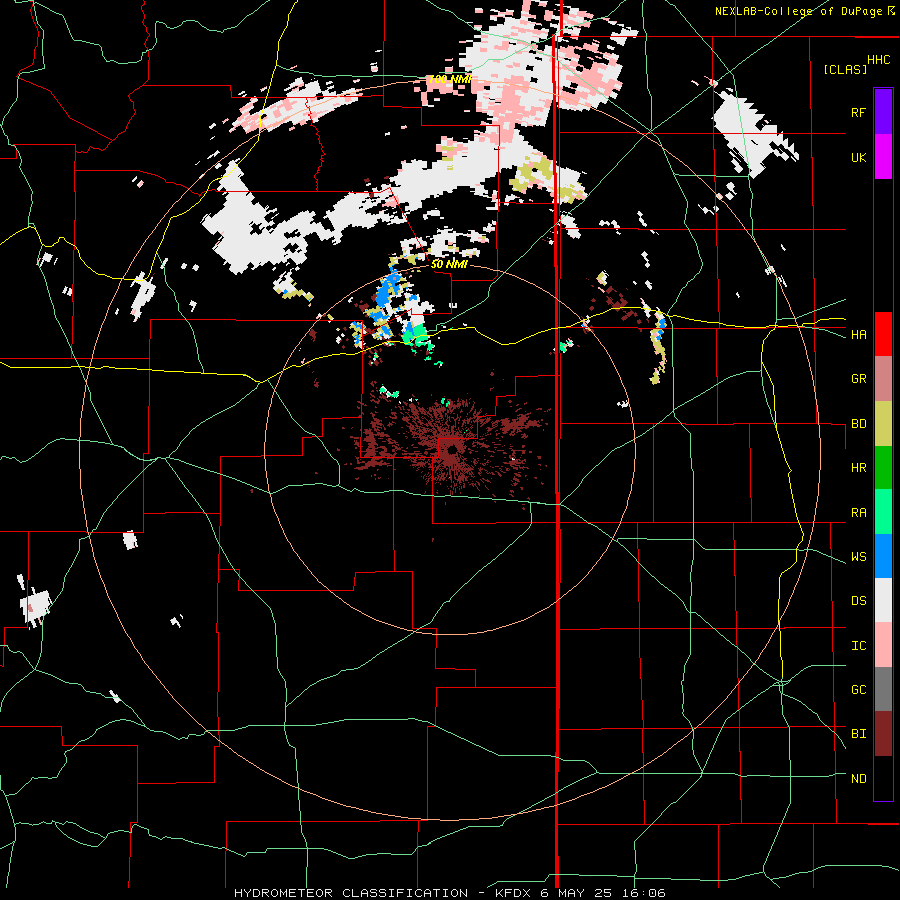Click the RF legend label
Image resolution: width=900 pixels, height=900 pixels.
(858, 112)
